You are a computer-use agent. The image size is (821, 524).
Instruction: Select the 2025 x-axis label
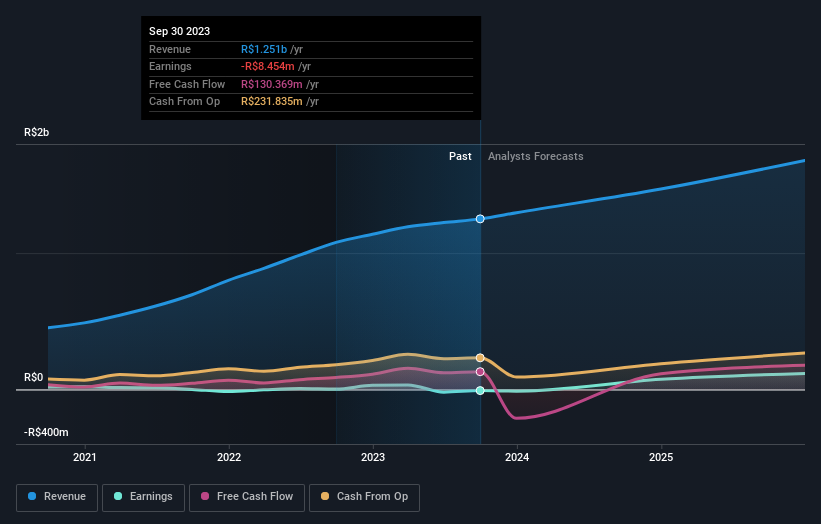661,458
